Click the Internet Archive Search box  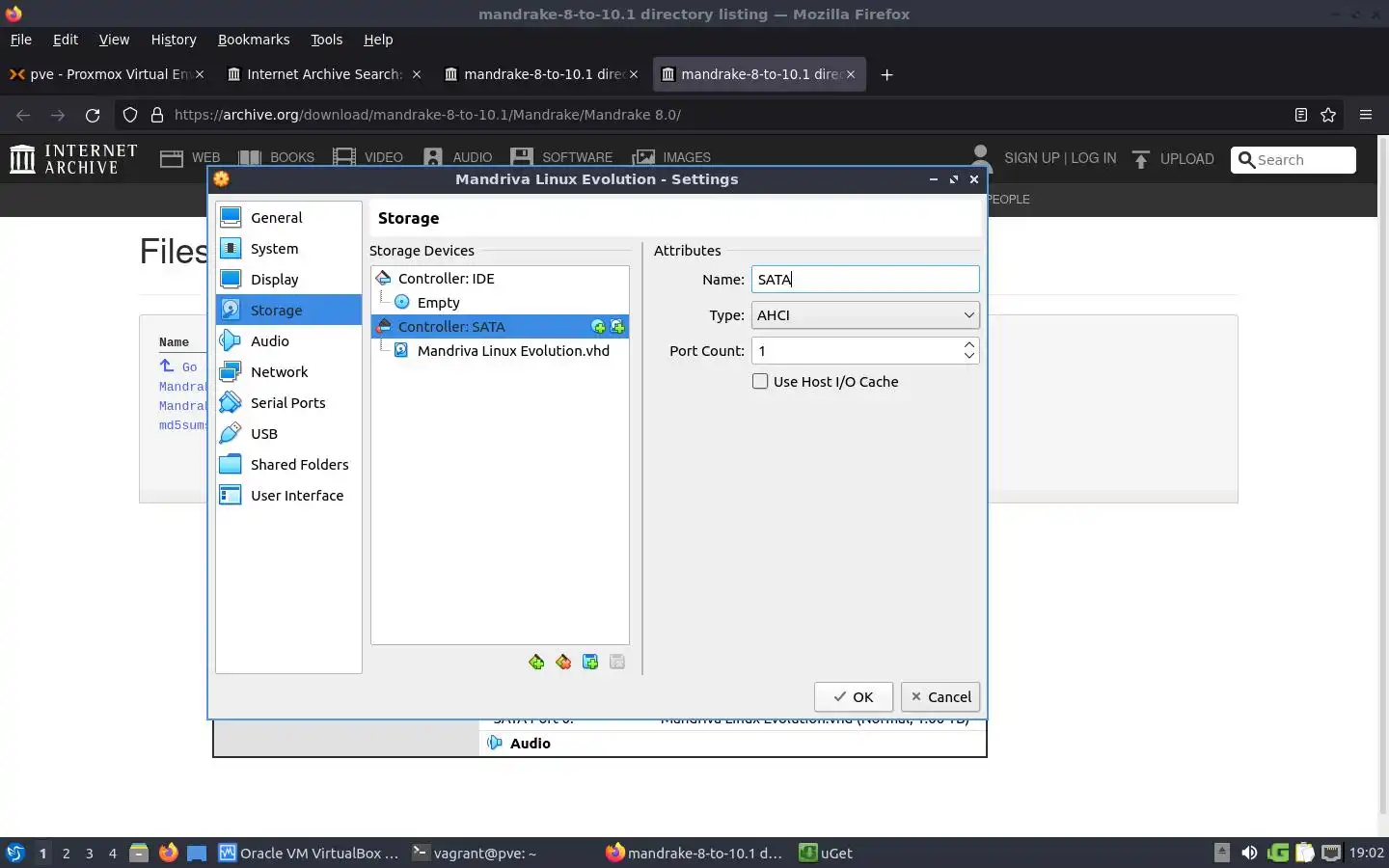tap(1293, 160)
